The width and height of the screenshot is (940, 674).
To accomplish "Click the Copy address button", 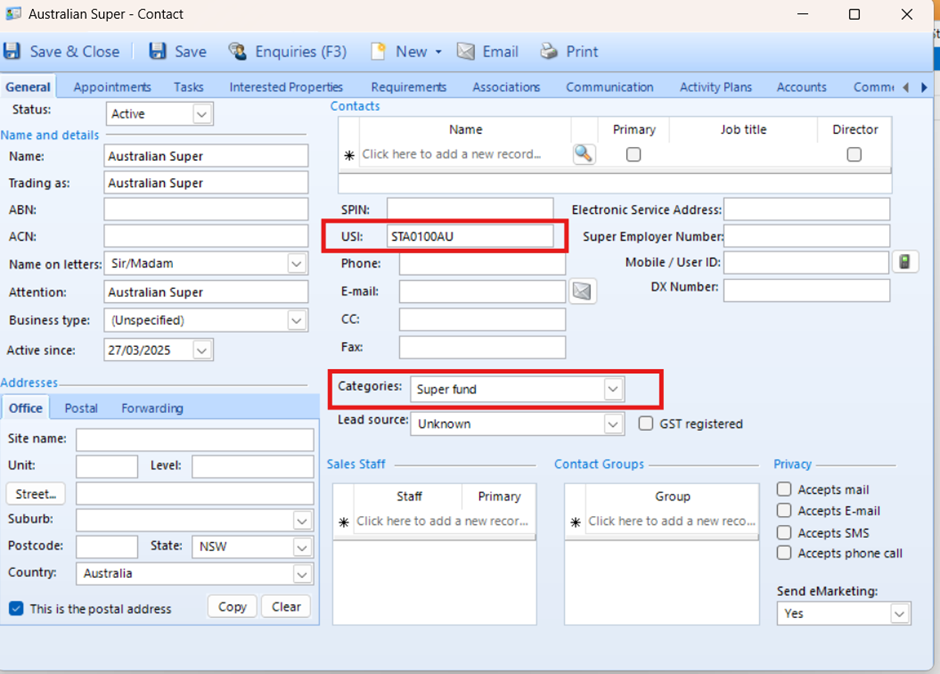I will 232,607.
